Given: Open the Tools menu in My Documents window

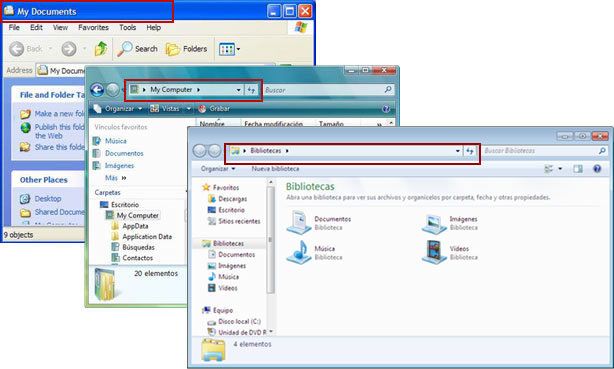Looking at the screenshot, I should tap(128, 27).
